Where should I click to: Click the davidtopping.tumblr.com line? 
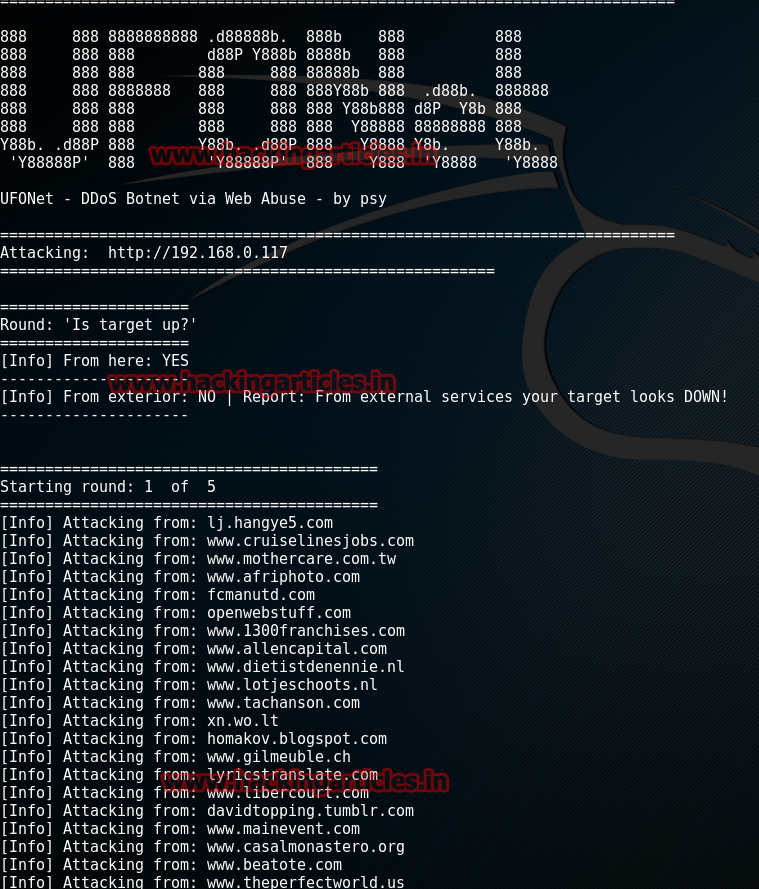click(207, 811)
